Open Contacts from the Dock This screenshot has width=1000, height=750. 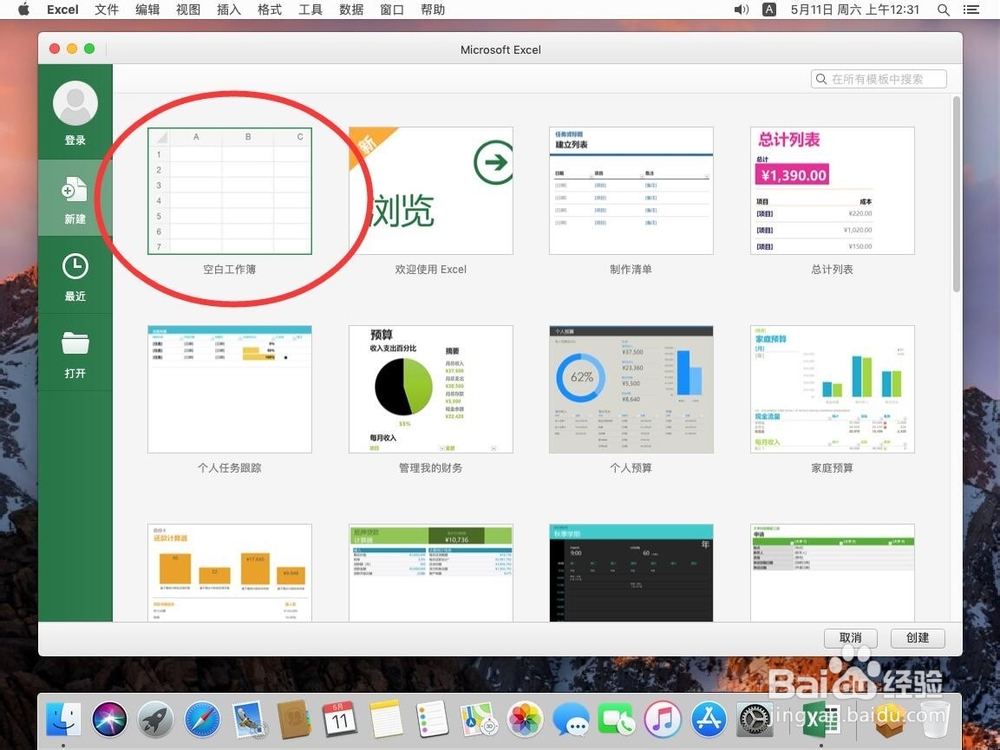[294, 719]
